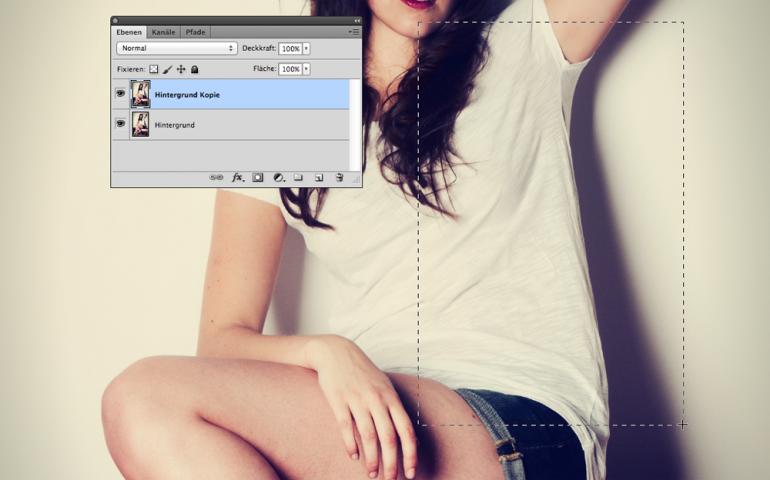
Task: Open the Deckkraft opacity slider arrow
Action: click(306, 48)
